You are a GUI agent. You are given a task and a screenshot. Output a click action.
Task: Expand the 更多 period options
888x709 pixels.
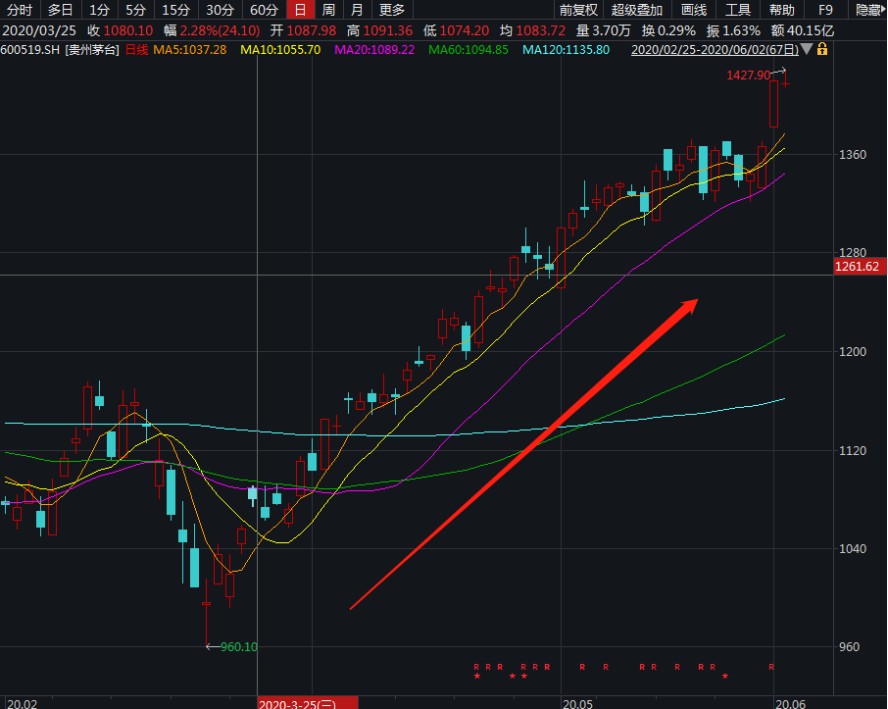point(392,10)
